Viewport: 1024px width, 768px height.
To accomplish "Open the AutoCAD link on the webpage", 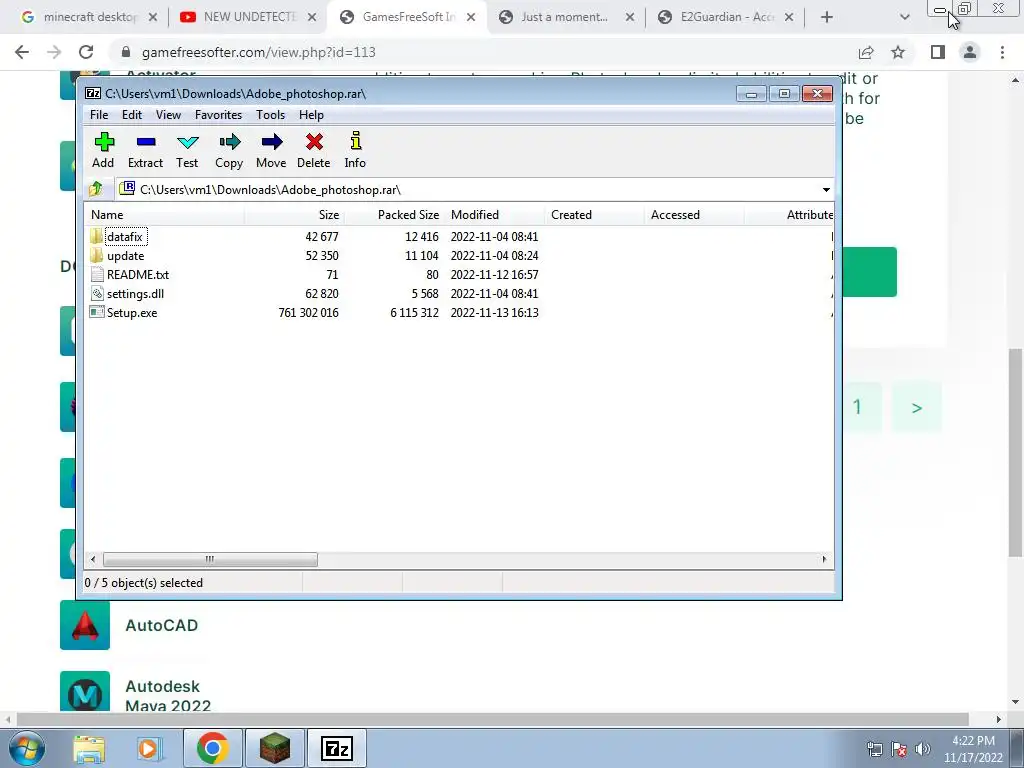I will [161, 625].
